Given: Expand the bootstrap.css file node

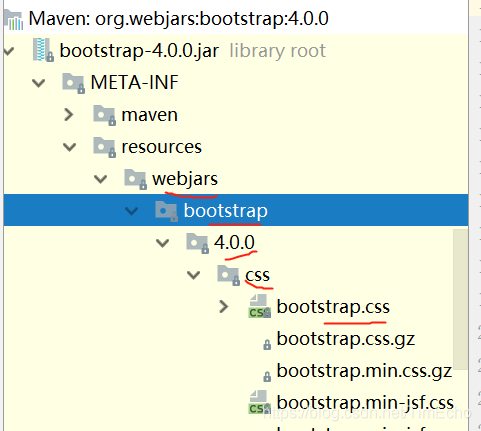Looking at the screenshot, I should (x=224, y=307).
